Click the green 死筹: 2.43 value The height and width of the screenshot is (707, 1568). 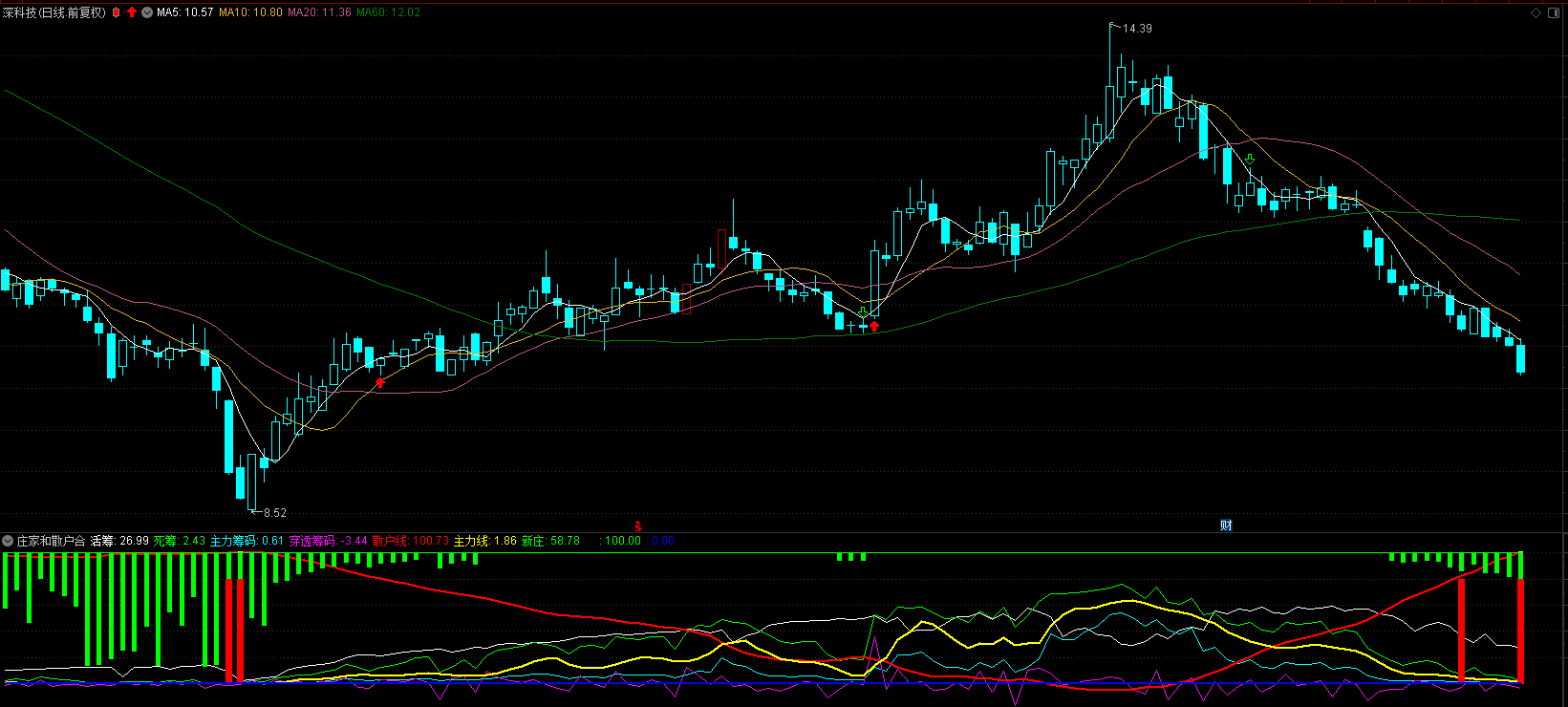(180, 541)
